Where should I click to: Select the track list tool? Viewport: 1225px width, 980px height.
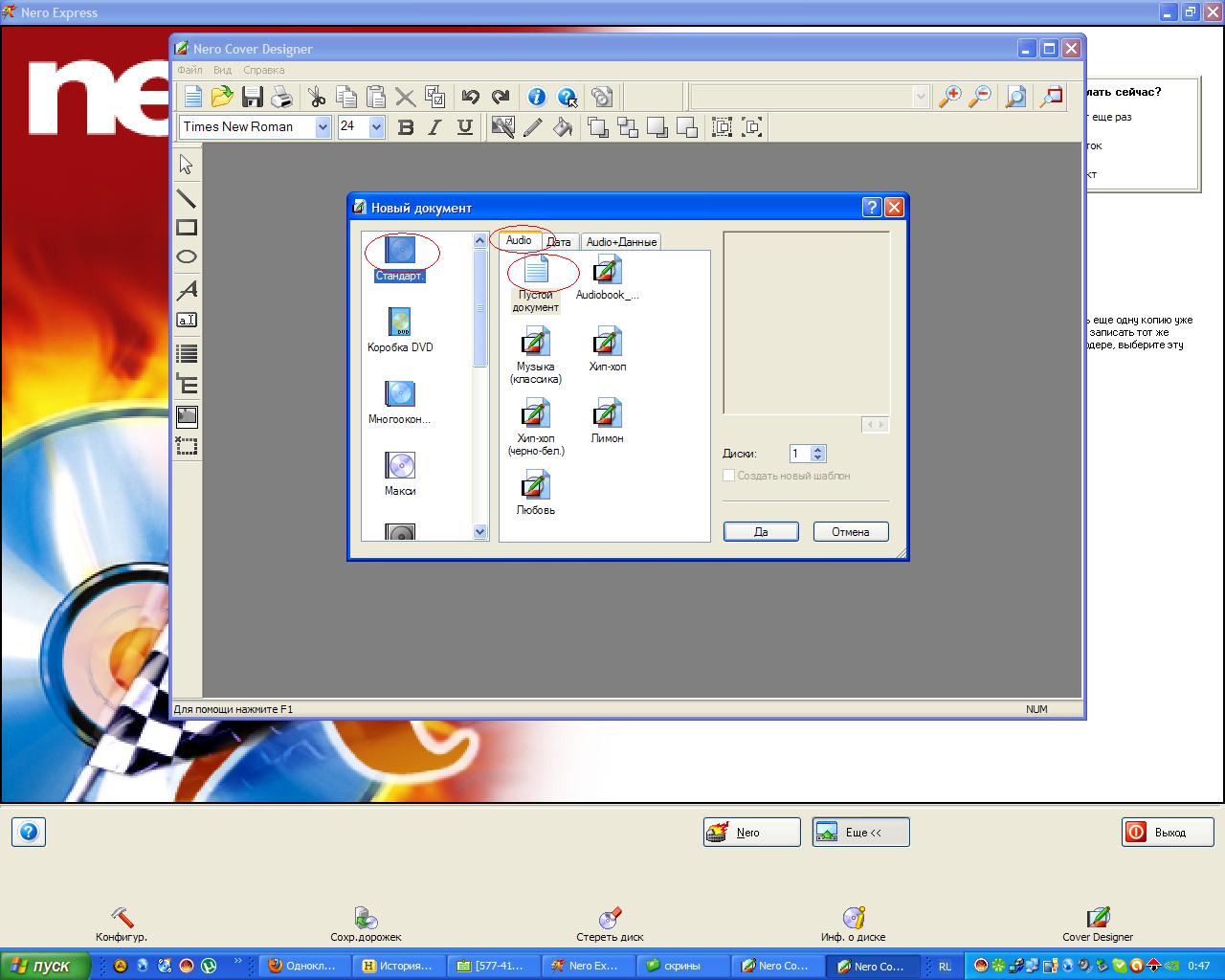(x=187, y=354)
